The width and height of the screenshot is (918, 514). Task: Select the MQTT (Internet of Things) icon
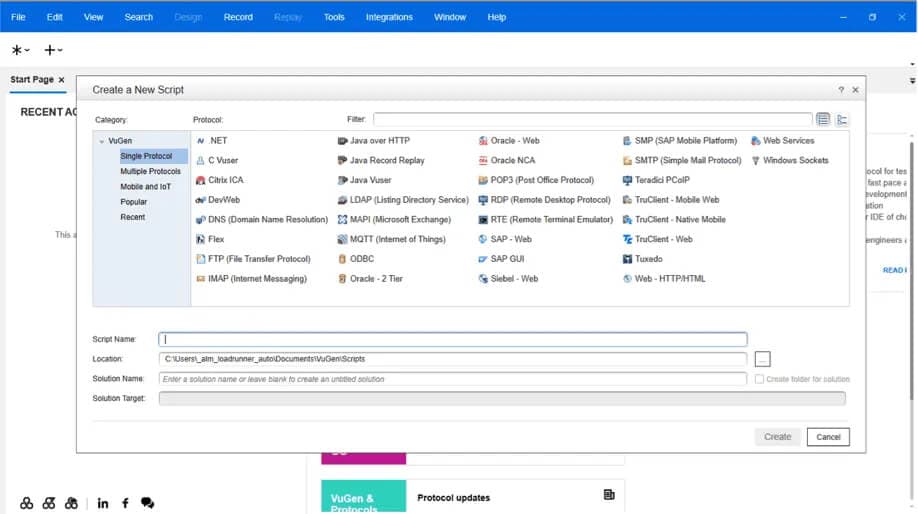(342, 239)
